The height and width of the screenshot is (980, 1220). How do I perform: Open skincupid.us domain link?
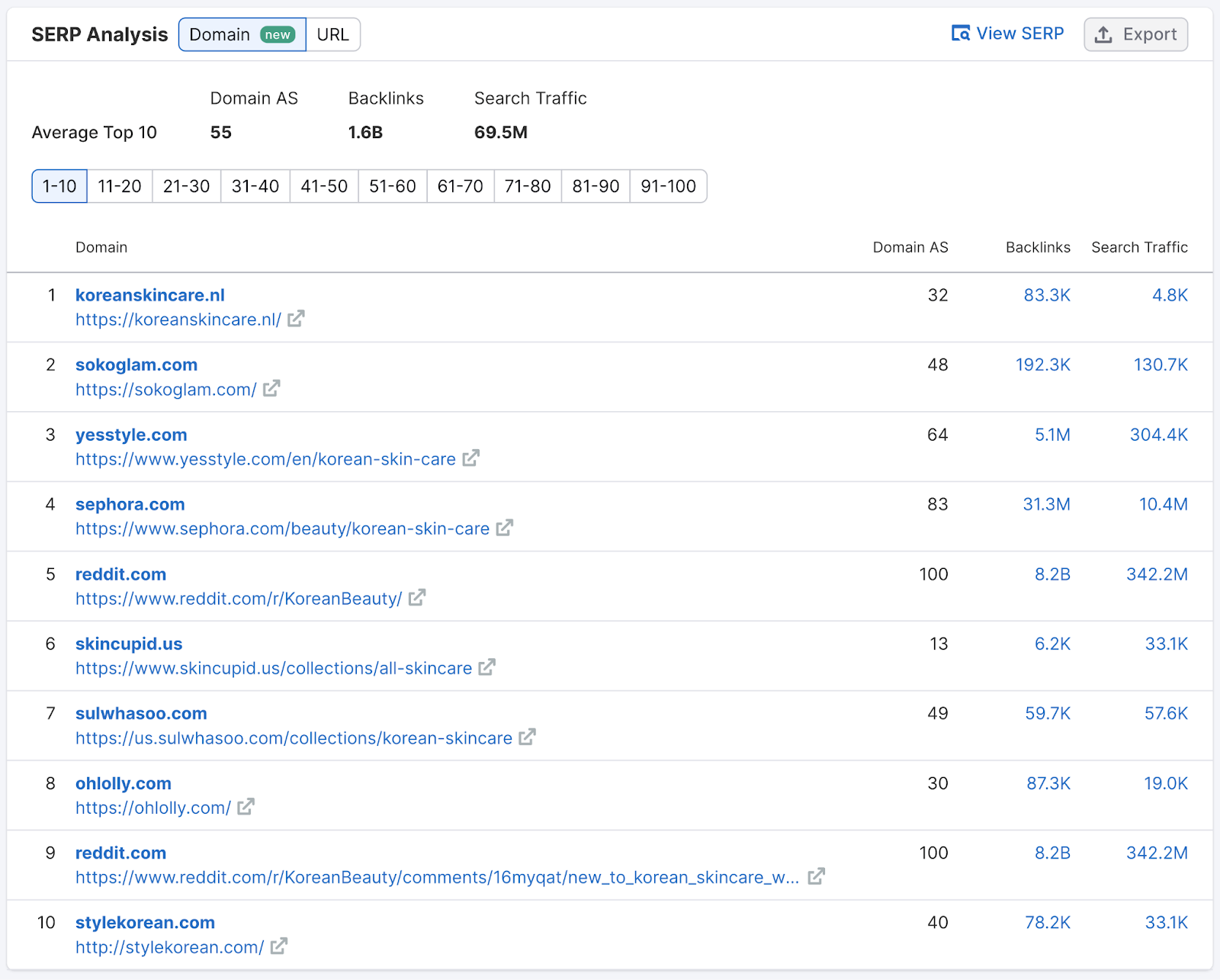tap(129, 644)
